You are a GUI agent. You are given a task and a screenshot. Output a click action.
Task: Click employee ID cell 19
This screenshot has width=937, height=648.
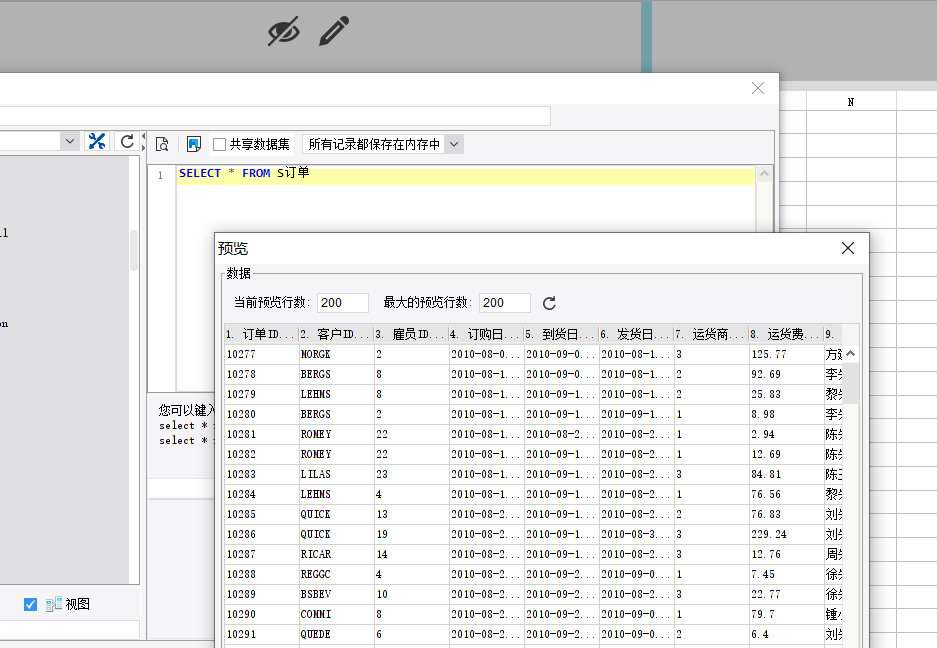point(412,534)
